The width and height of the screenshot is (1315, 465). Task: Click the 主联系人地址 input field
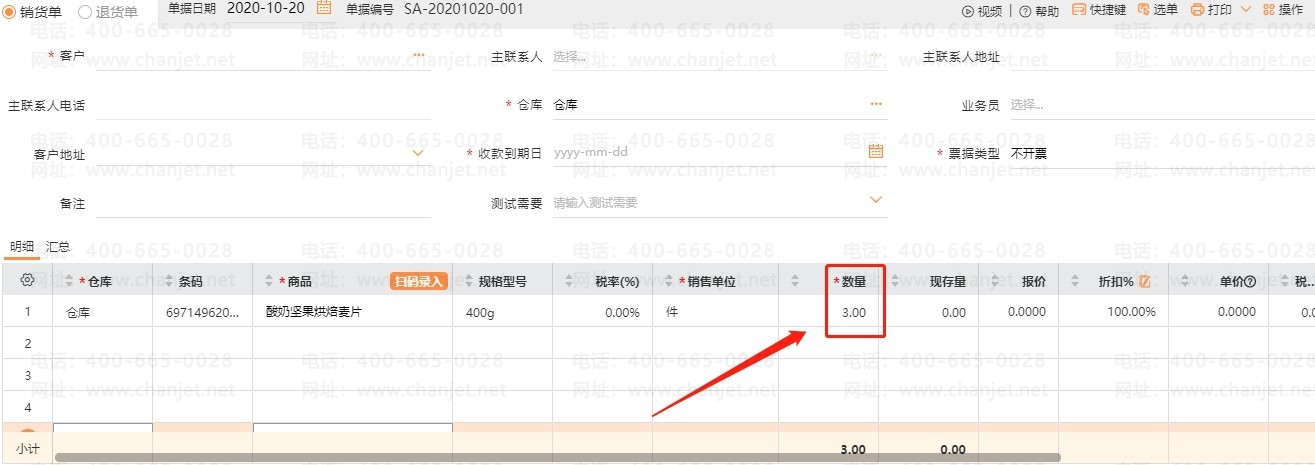coord(1162,57)
